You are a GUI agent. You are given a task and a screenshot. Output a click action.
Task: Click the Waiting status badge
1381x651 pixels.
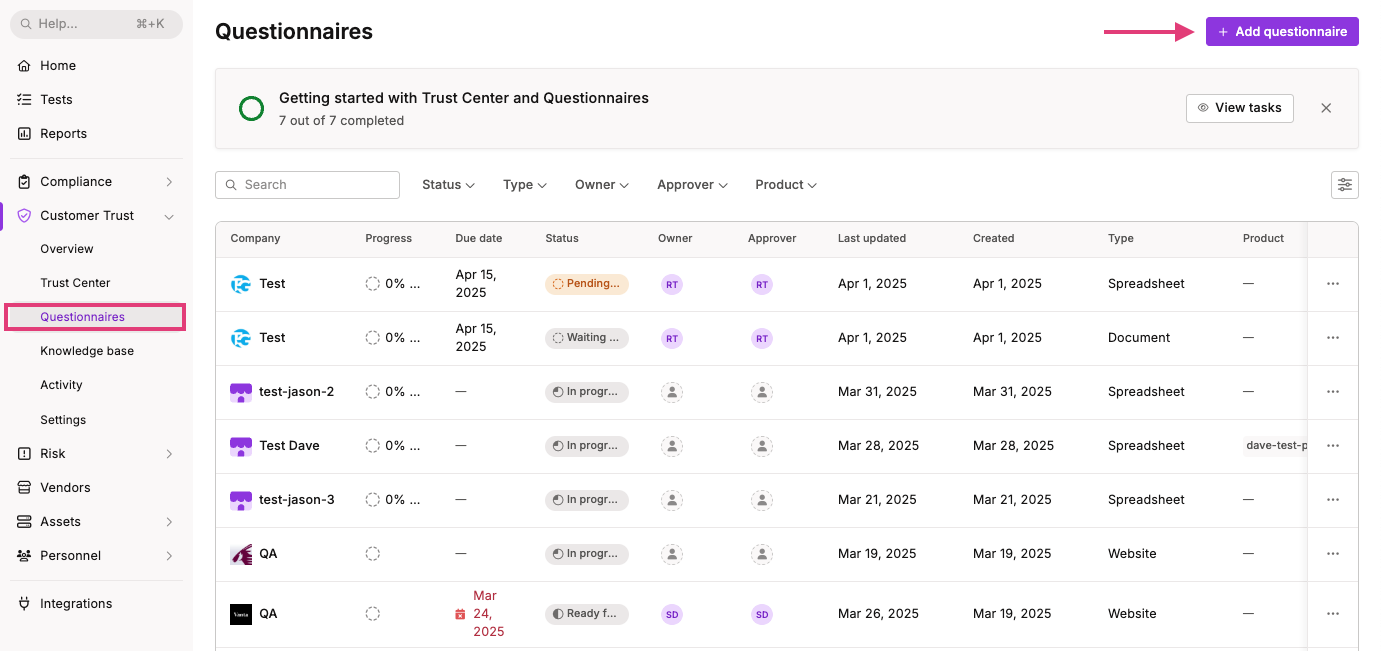point(587,338)
